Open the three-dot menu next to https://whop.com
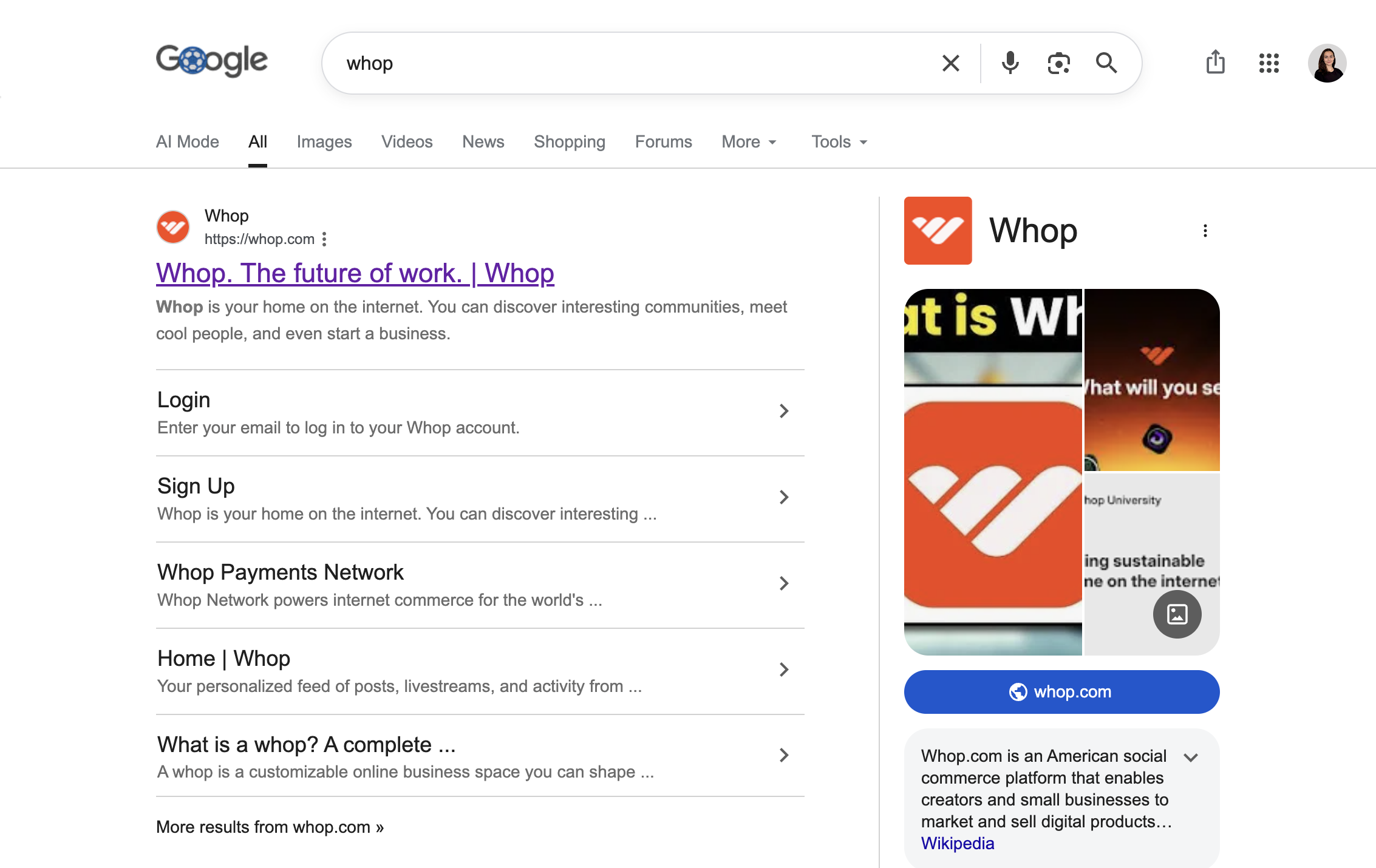1376x868 pixels. [324, 239]
